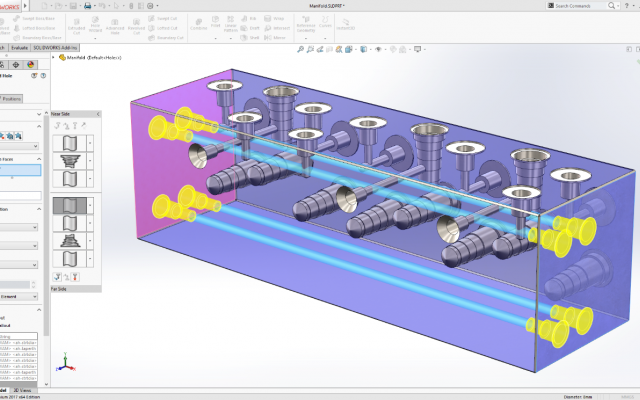Click the Zoom to Fit icon
640x400 pixels.
pyautogui.click(x=300, y=49)
